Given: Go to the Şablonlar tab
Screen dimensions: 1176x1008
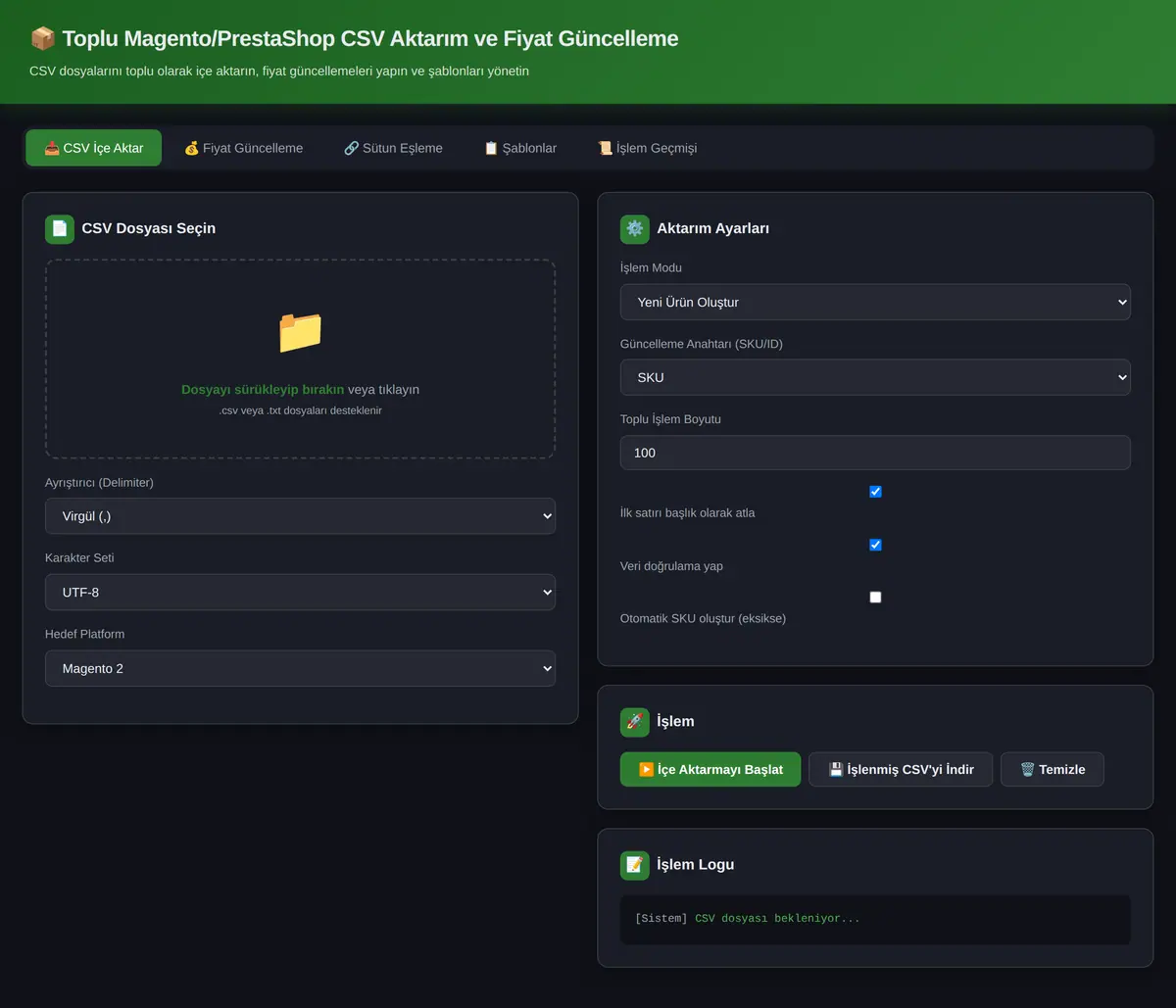Looking at the screenshot, I should point(520,148).
